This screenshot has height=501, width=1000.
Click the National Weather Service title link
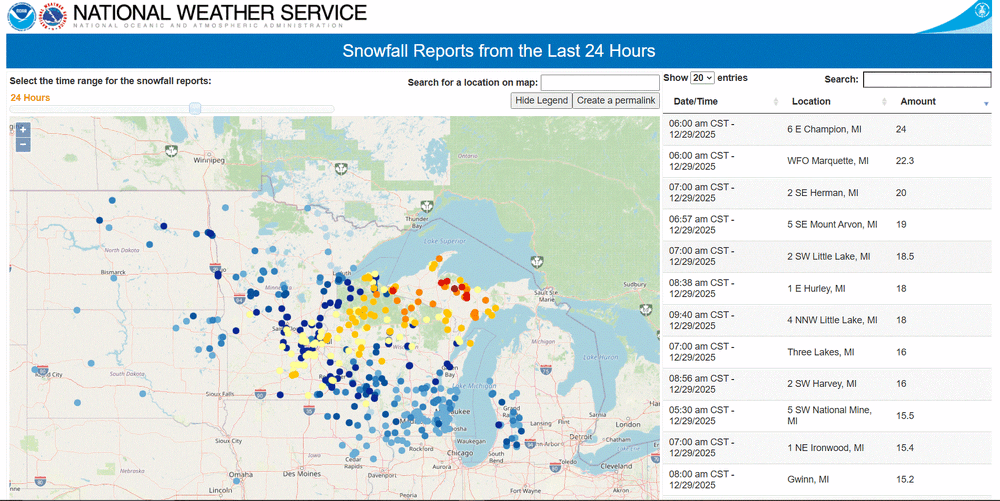tap(220, 14)
